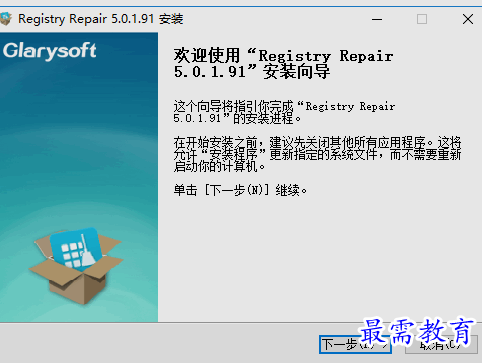Click the Registry Repair box illustration
482x363 pixels.
[76, 265]
